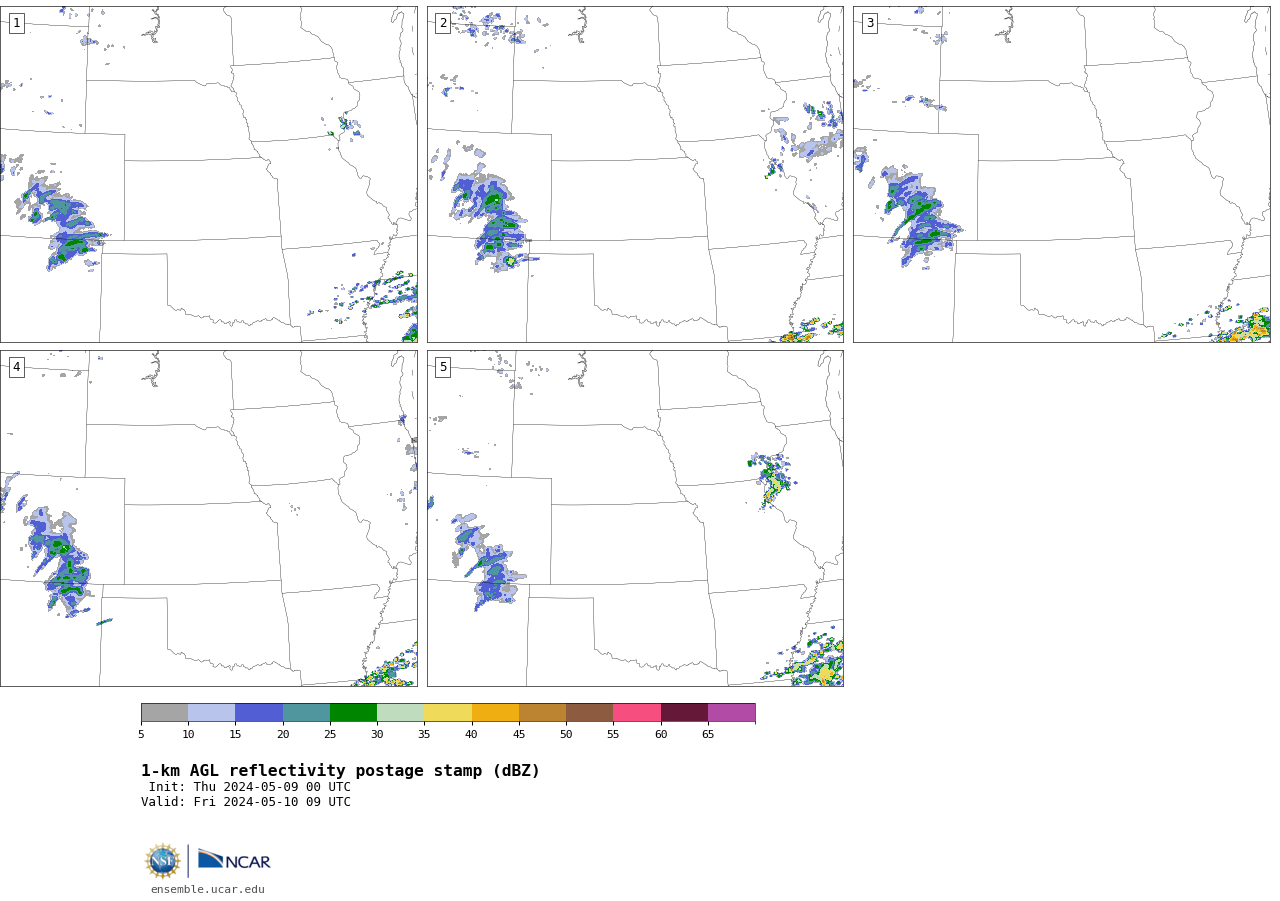Click the colorbar tick label 5
This screenshot has height=901, width=1280.
click(141, 735)
